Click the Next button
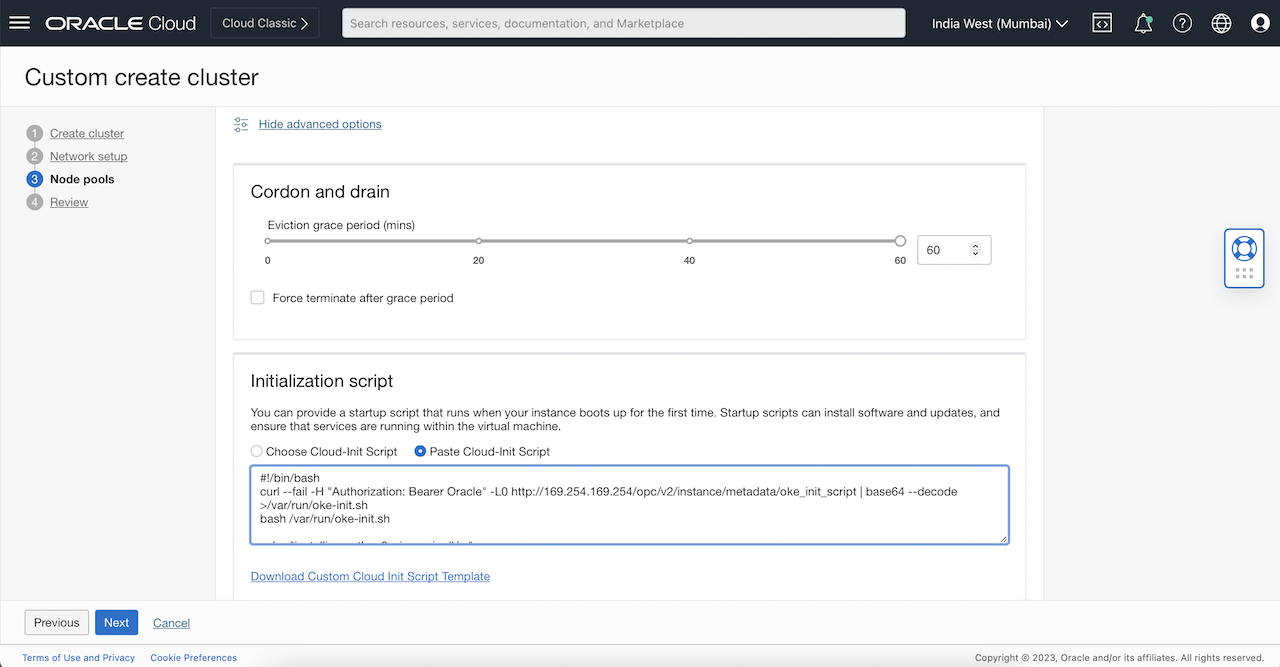The image size is (1280, 667). 117,622
